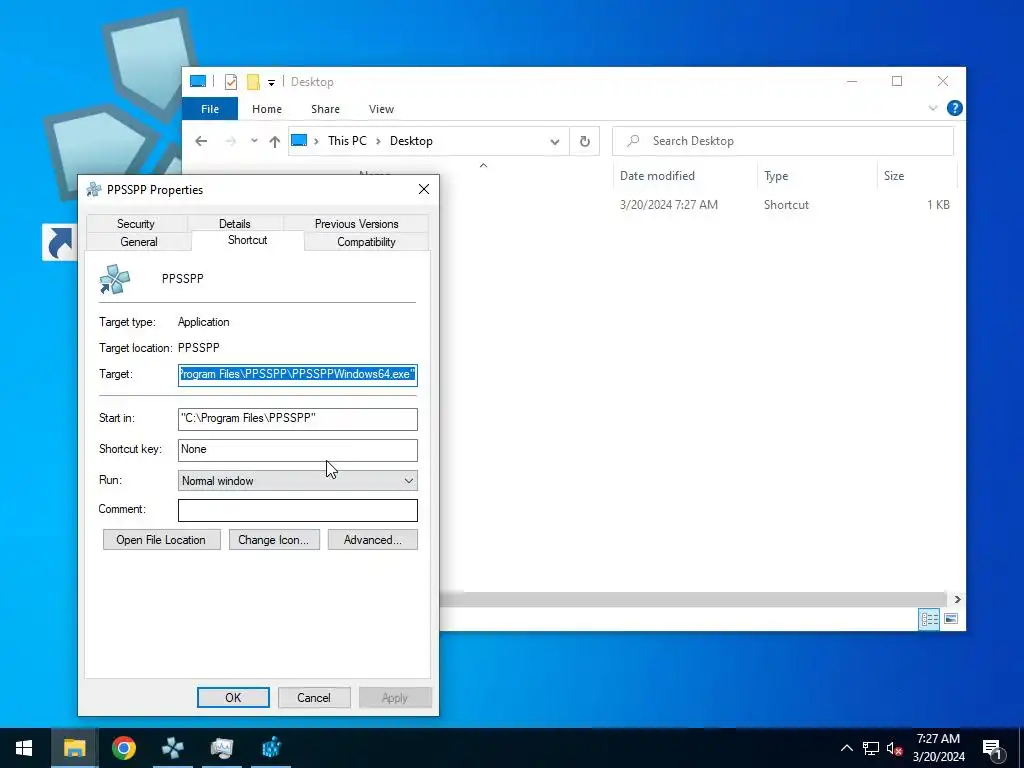
Task: Switch to the Security tab
Action: pos(136,223)
